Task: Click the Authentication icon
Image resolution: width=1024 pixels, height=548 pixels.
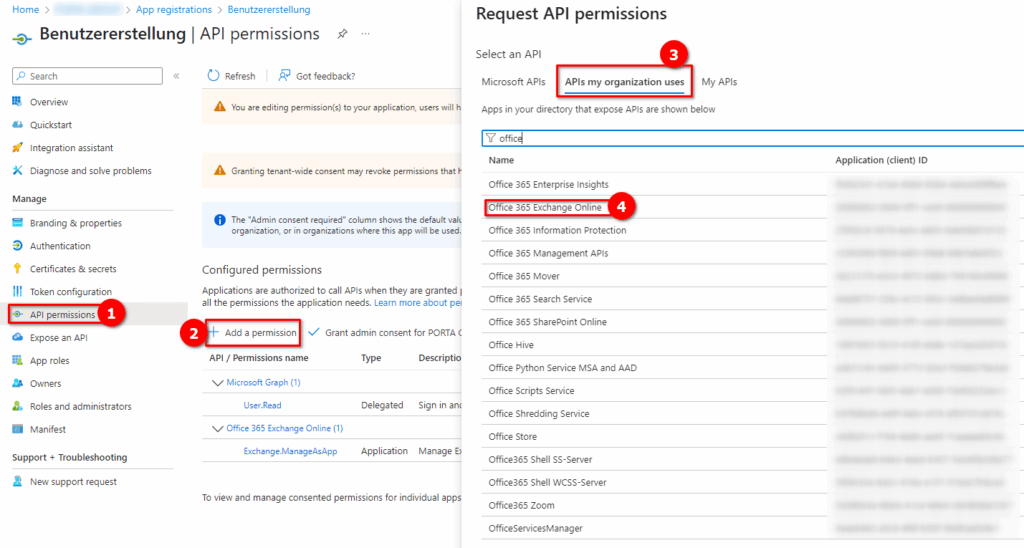Action: click(x=18, y=246)
